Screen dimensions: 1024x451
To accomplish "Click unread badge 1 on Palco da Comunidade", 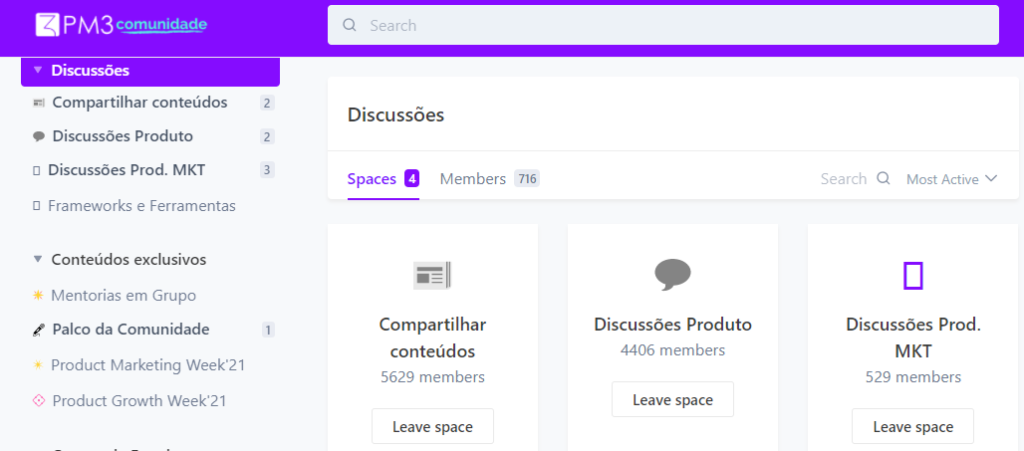I will [x=268, y=330].
